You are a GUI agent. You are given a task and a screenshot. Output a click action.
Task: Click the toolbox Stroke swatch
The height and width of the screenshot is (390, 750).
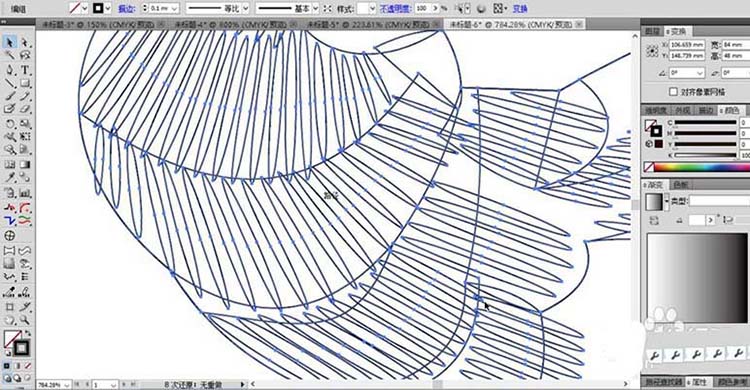[x=21, y=347]
